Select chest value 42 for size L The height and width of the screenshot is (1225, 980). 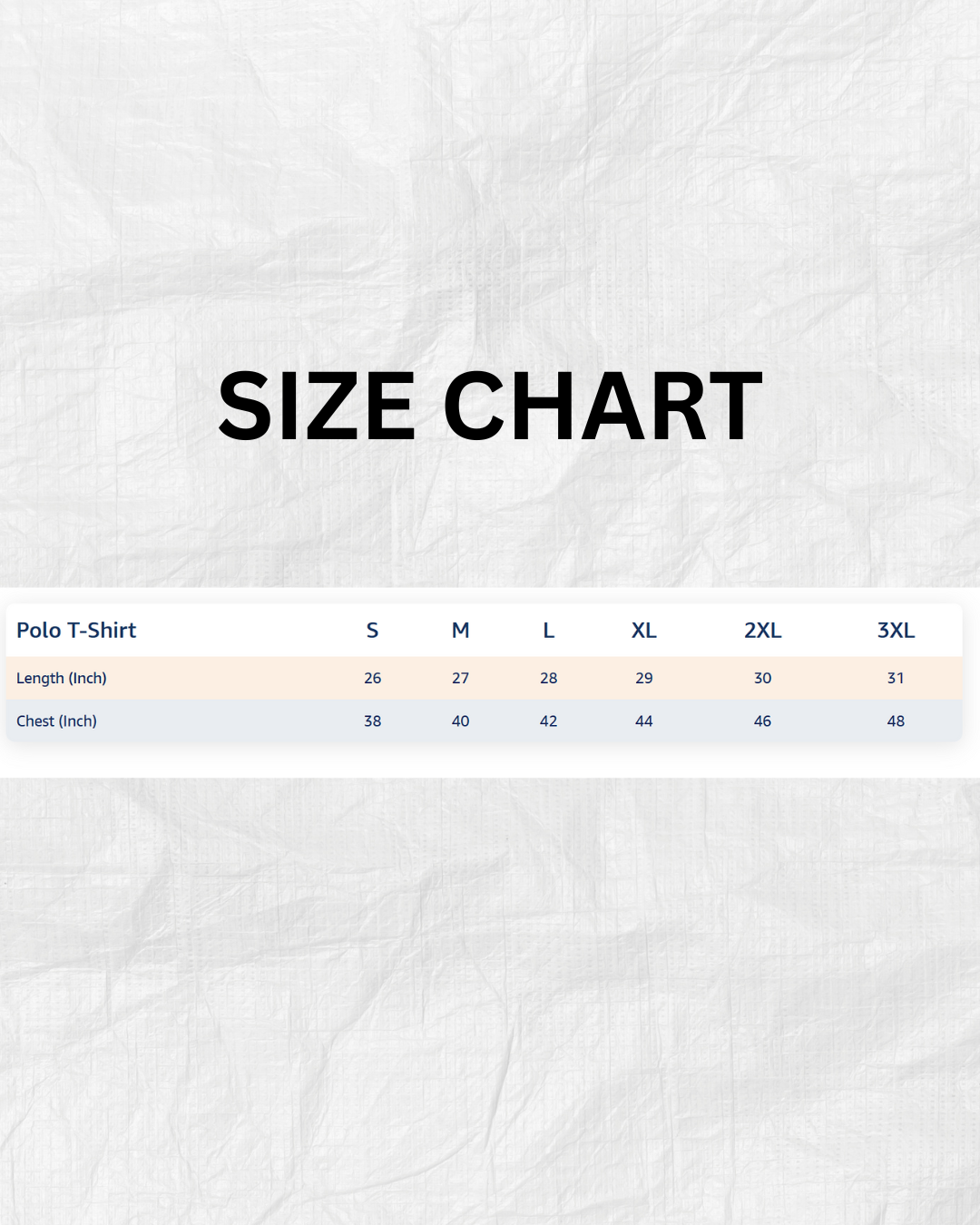click(x=549, y=721)
